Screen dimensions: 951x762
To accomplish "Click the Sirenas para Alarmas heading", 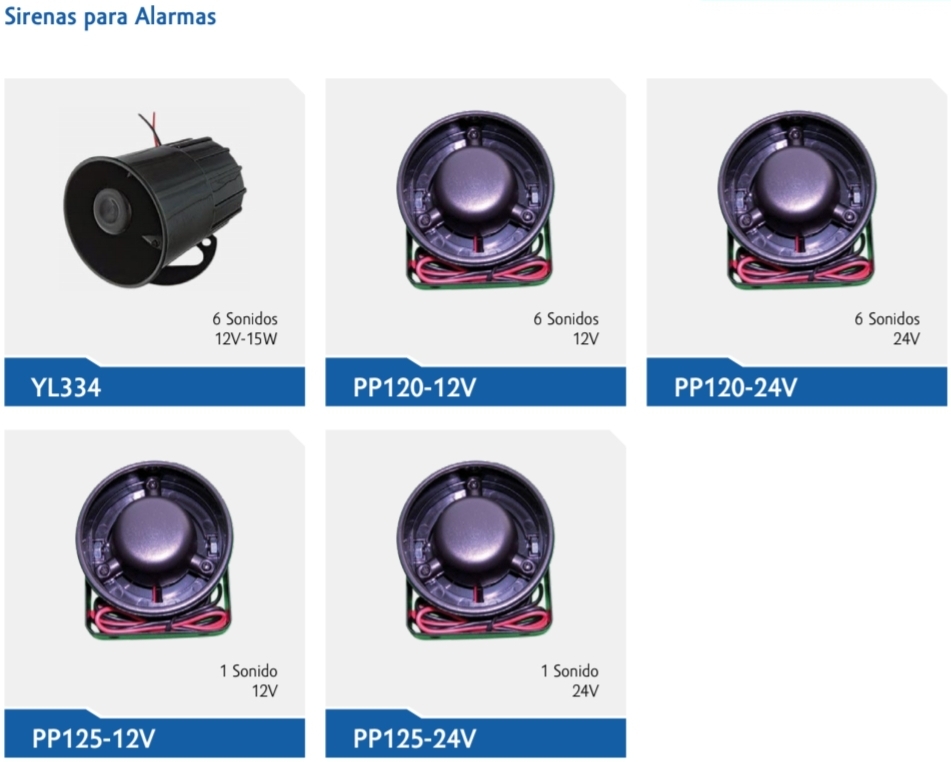I will point(110,16).
